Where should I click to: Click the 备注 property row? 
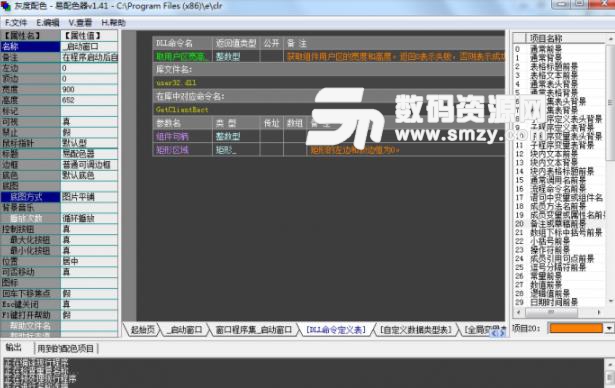(59, 57)
